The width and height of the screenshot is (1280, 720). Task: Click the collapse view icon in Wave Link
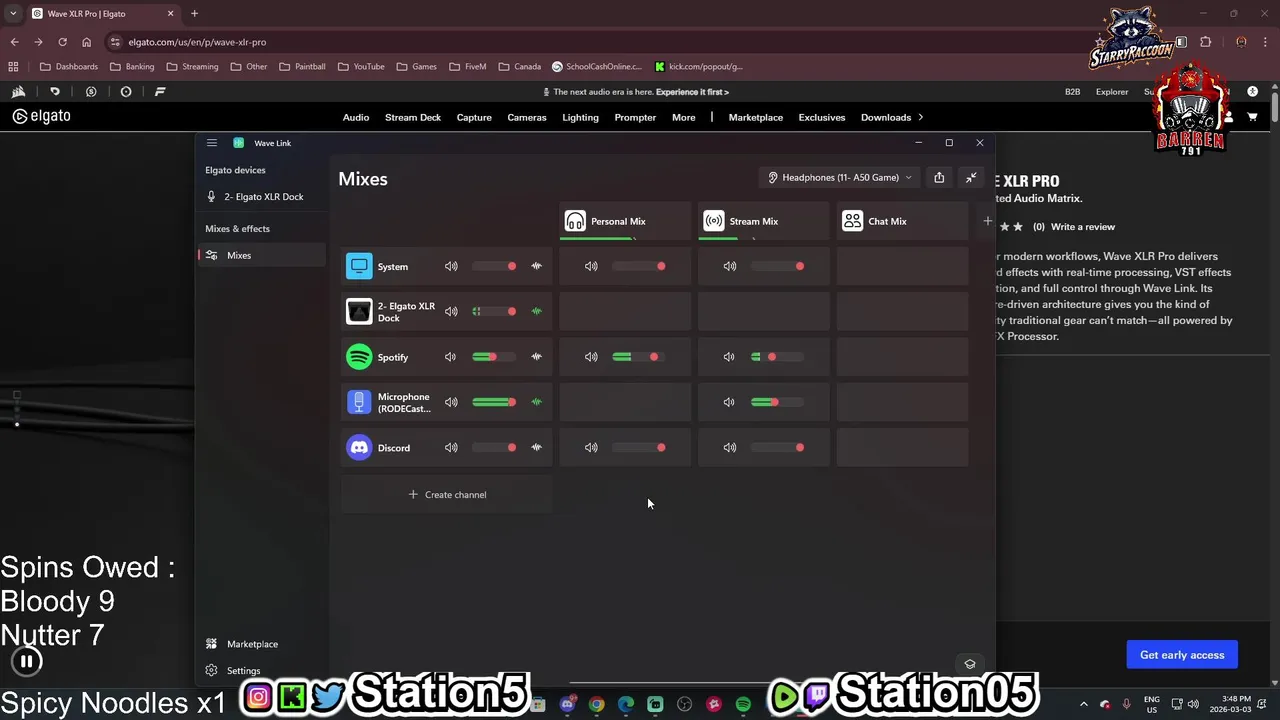click(x=971, y=177)
